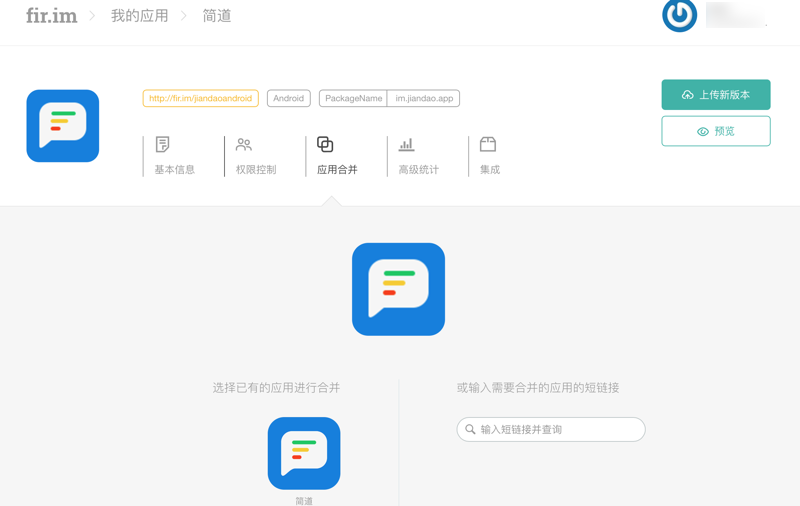Click the large 简道 app icon in header
800x506 pixels.
[63, 126]
